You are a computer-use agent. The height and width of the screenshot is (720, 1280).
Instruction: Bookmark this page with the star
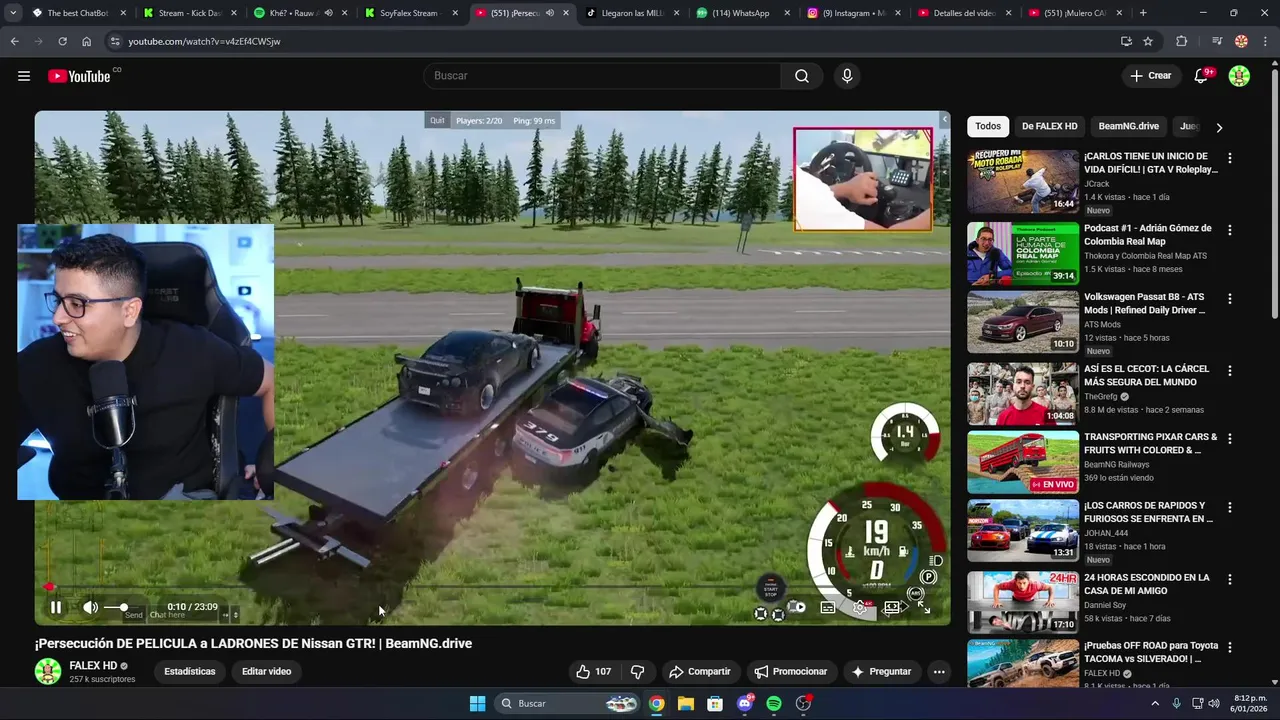click(x=1148, y=41)
